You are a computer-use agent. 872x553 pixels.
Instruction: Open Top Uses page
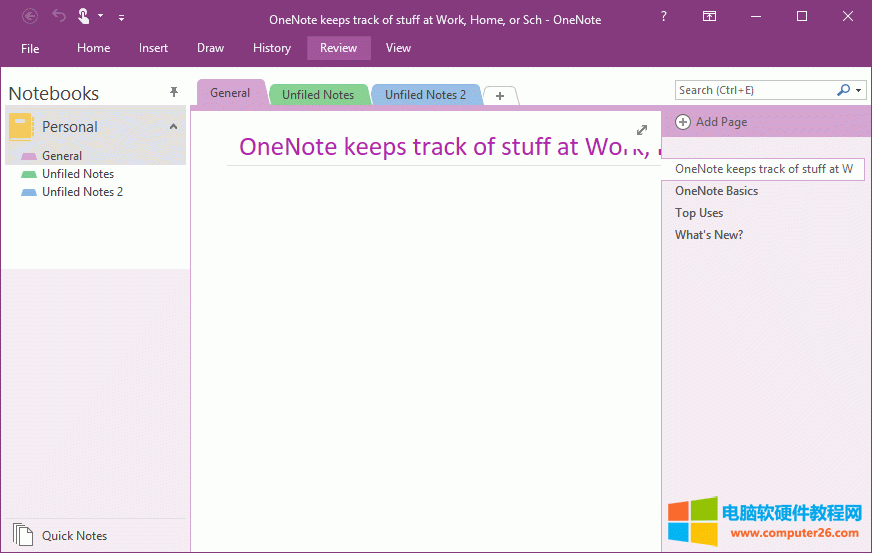click(x=698, y=213)
